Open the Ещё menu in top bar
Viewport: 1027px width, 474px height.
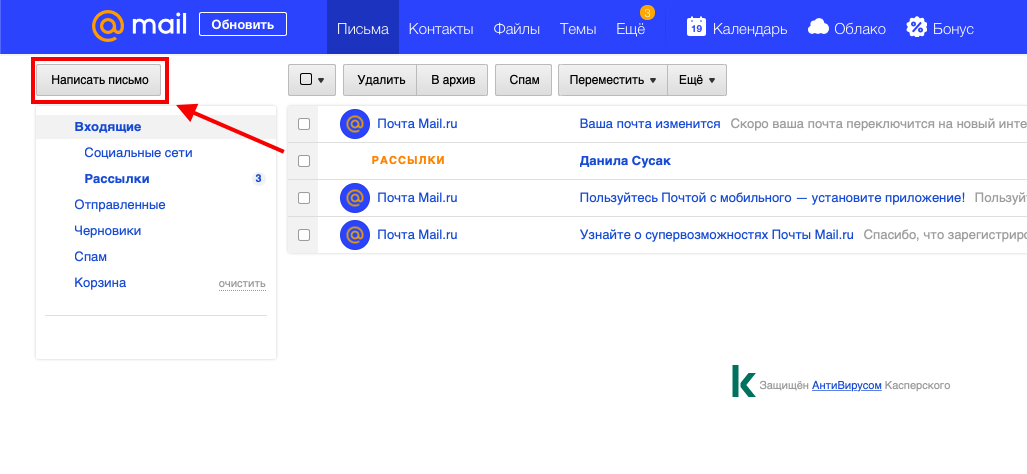pyautogui.click(x=631, y=29)
